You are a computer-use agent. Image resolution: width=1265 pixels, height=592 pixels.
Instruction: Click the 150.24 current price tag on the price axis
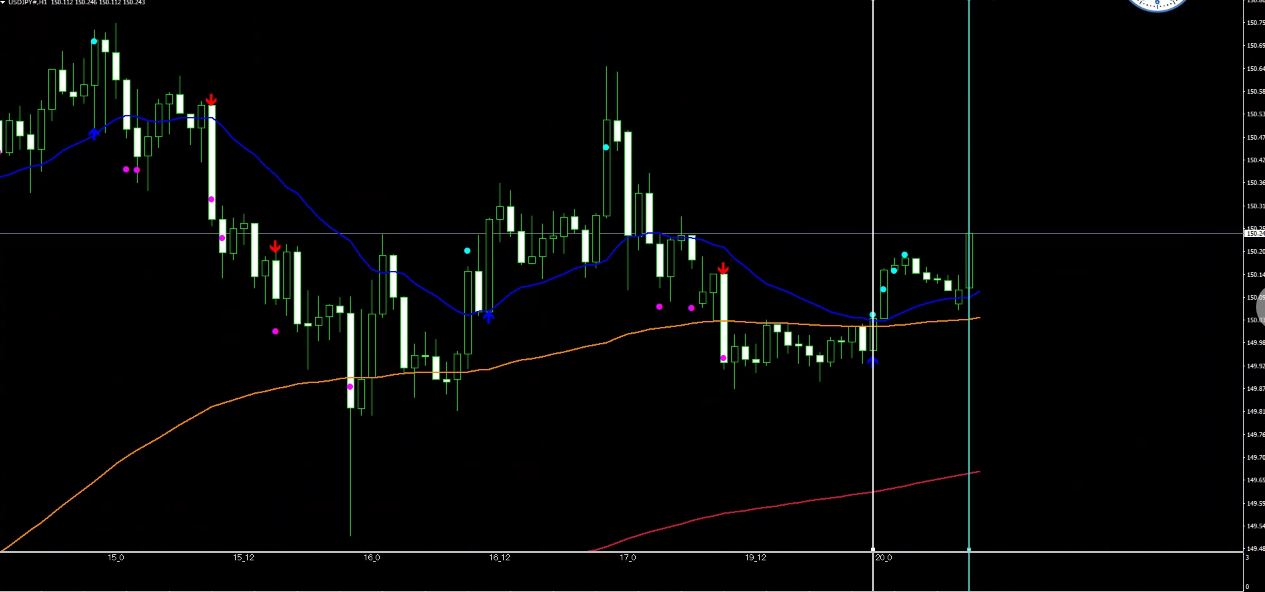1254,232
